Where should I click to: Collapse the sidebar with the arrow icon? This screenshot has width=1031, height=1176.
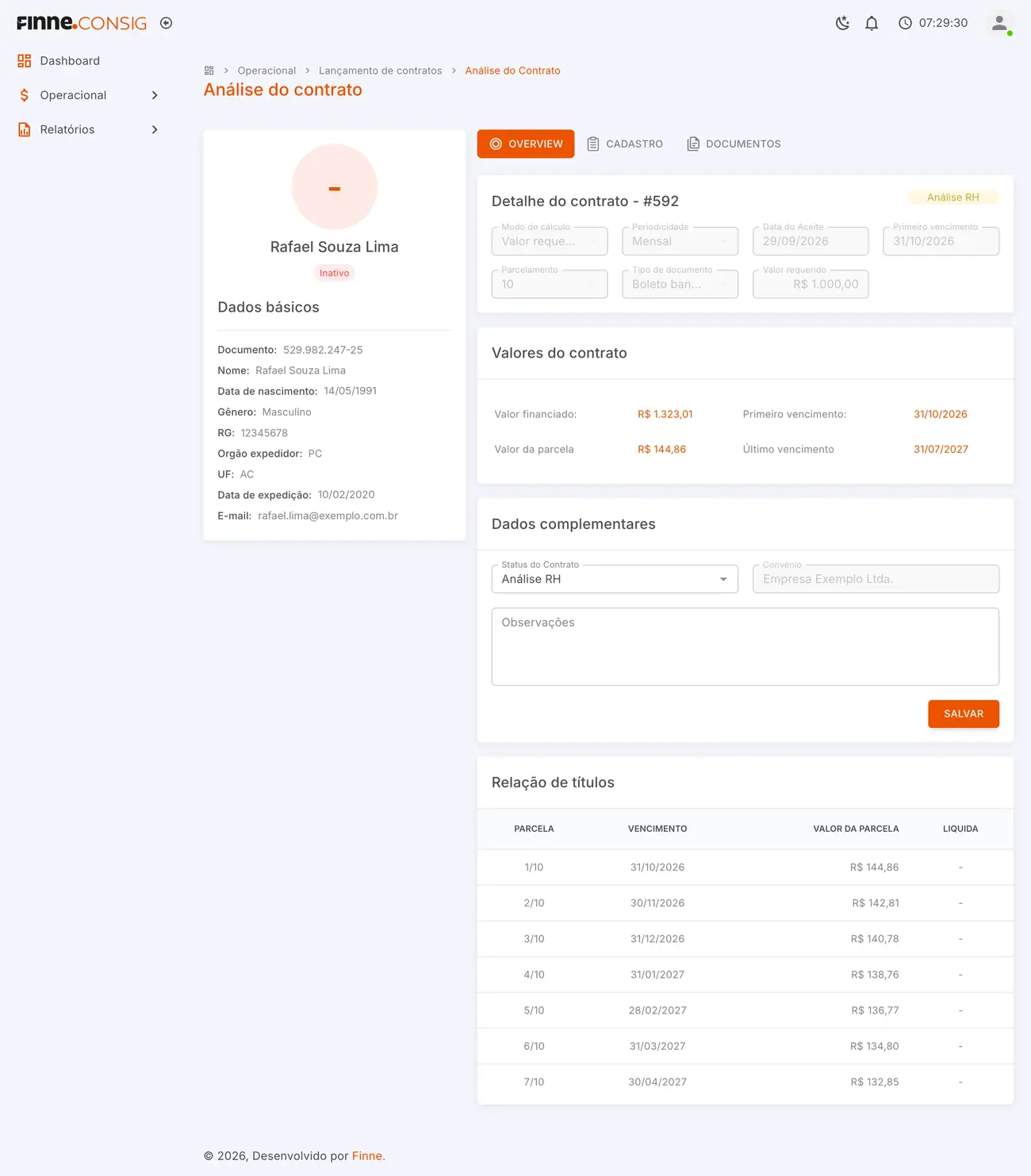tap(166, 23)
